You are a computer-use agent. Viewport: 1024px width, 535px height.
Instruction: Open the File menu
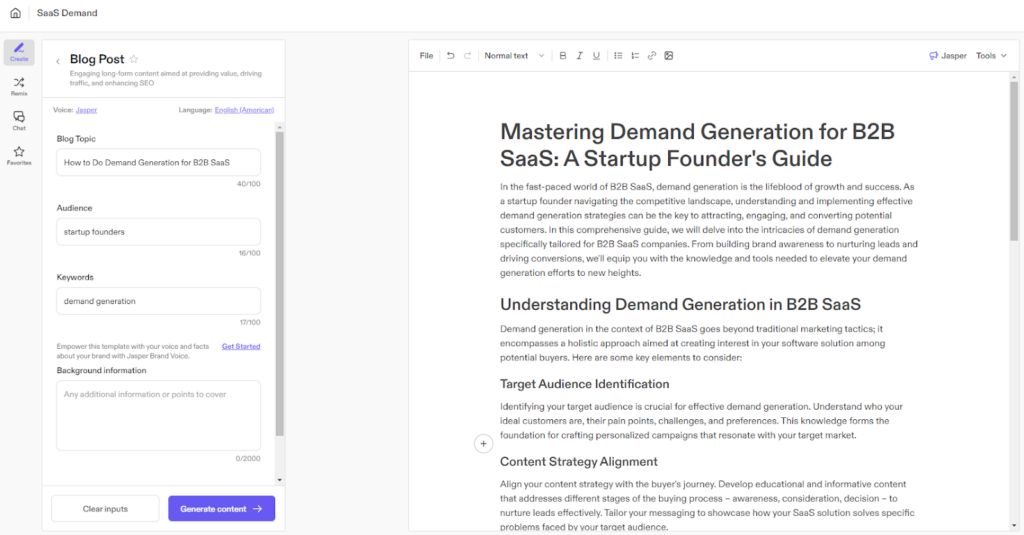coord(426,56)
